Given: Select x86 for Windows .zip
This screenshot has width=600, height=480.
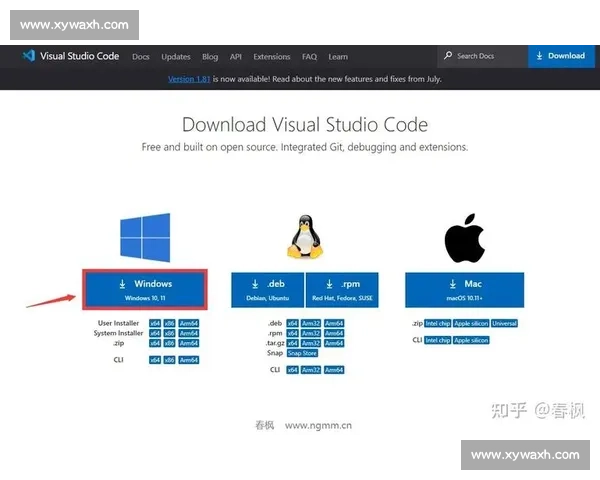Looking at the screenshot, I should [x=170, y=343].
